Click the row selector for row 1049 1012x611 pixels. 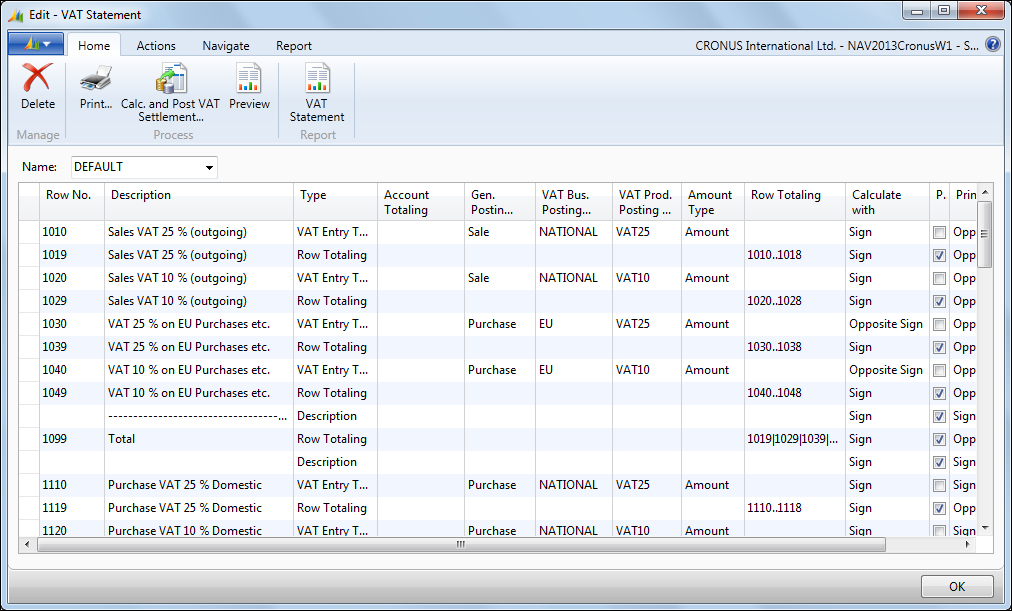point(29,394)
